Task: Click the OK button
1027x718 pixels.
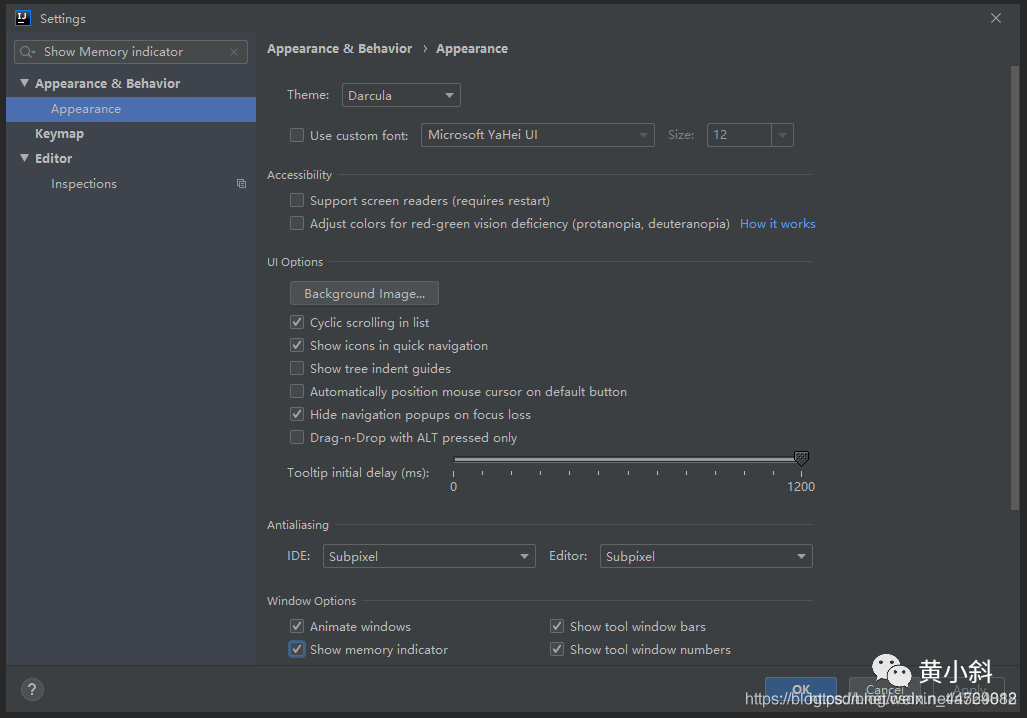Action: tap(801, 689)
